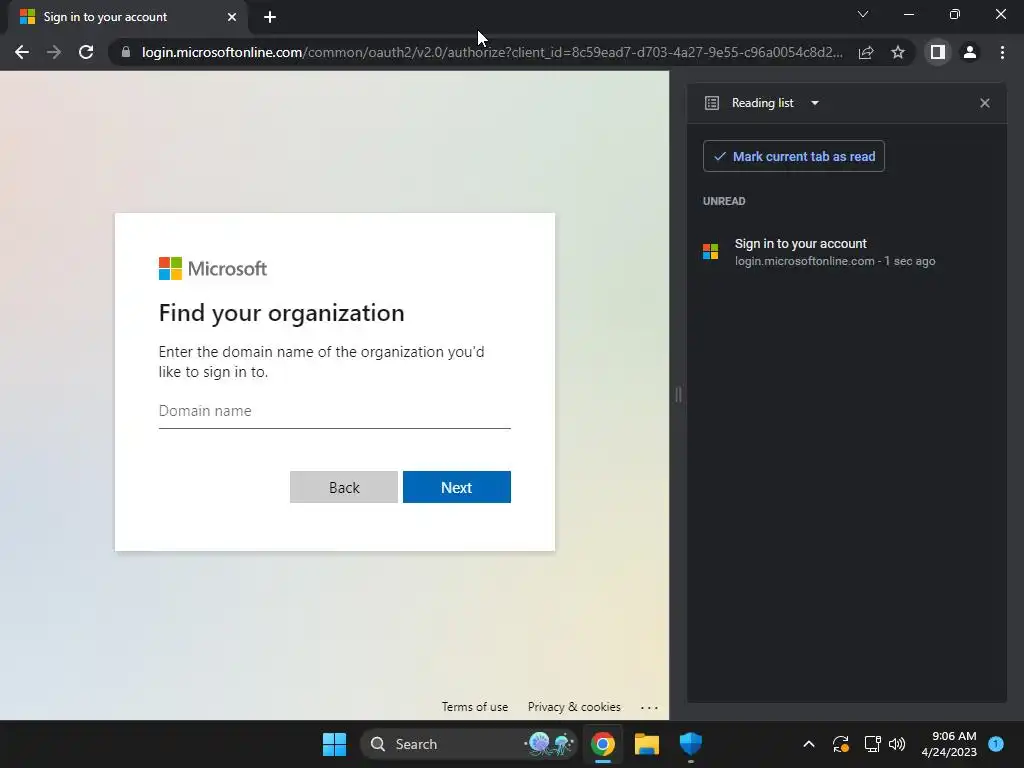The width and height of the screenshot is (1024, 768).
Task: Open File Explorer from the taskbar
Action: pos(647,744)
